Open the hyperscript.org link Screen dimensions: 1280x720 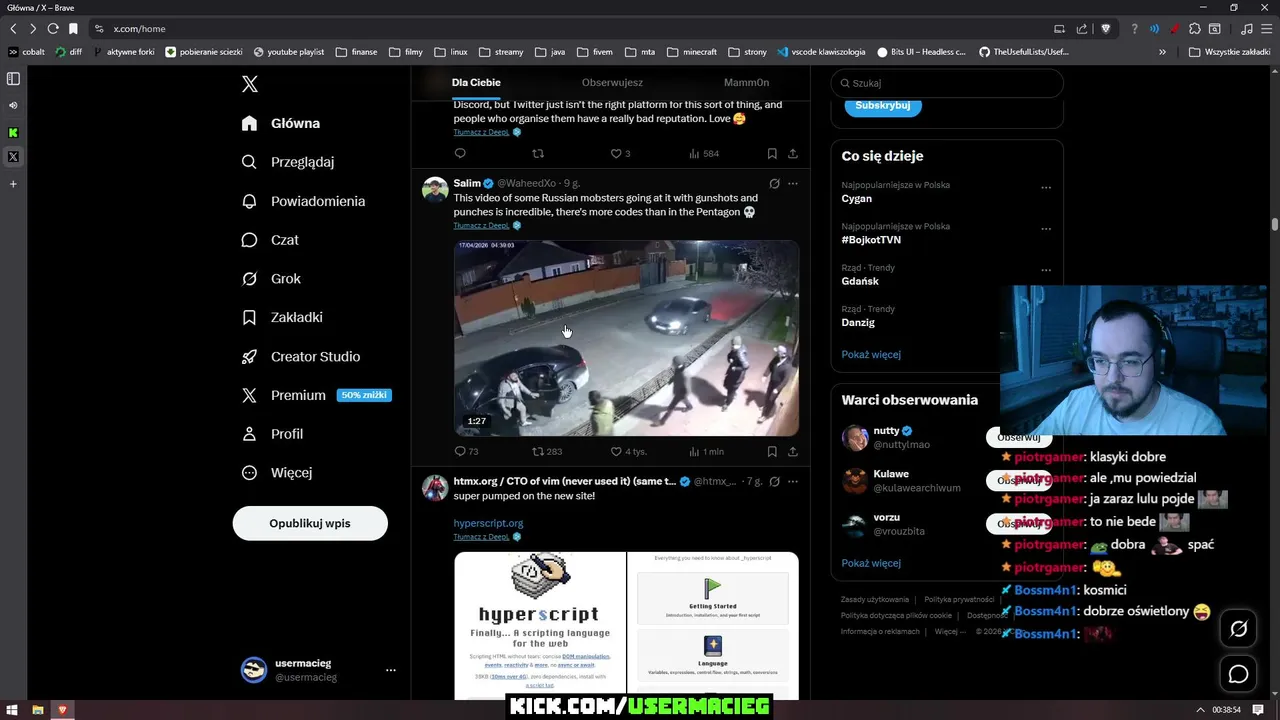click(488, 523)
